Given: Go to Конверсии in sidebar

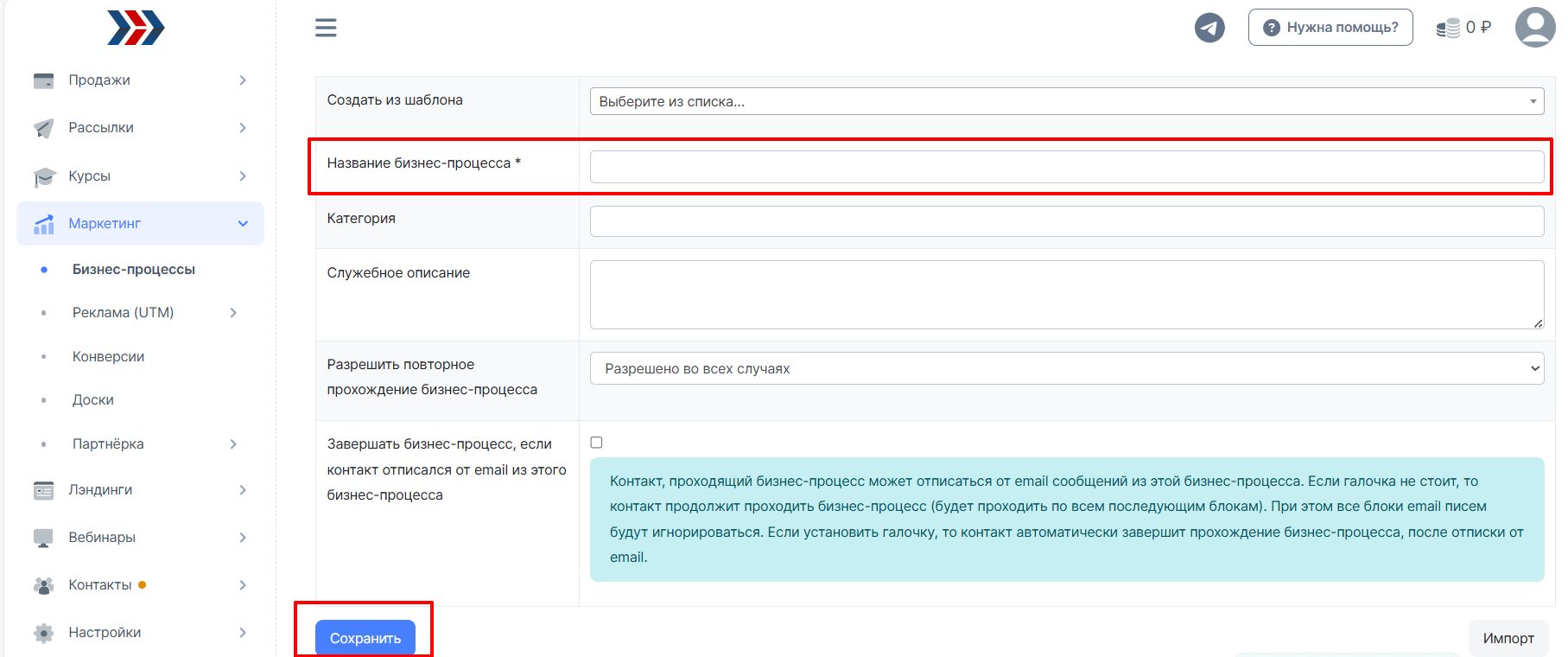Looking at the screenshot, I should point(108,357).
